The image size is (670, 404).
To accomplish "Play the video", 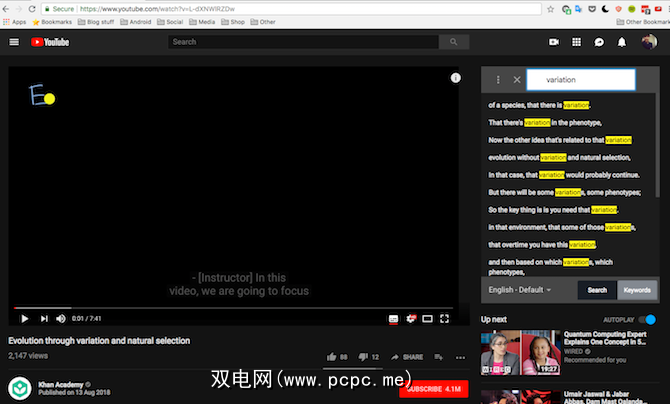I will [x=24, y=318].
